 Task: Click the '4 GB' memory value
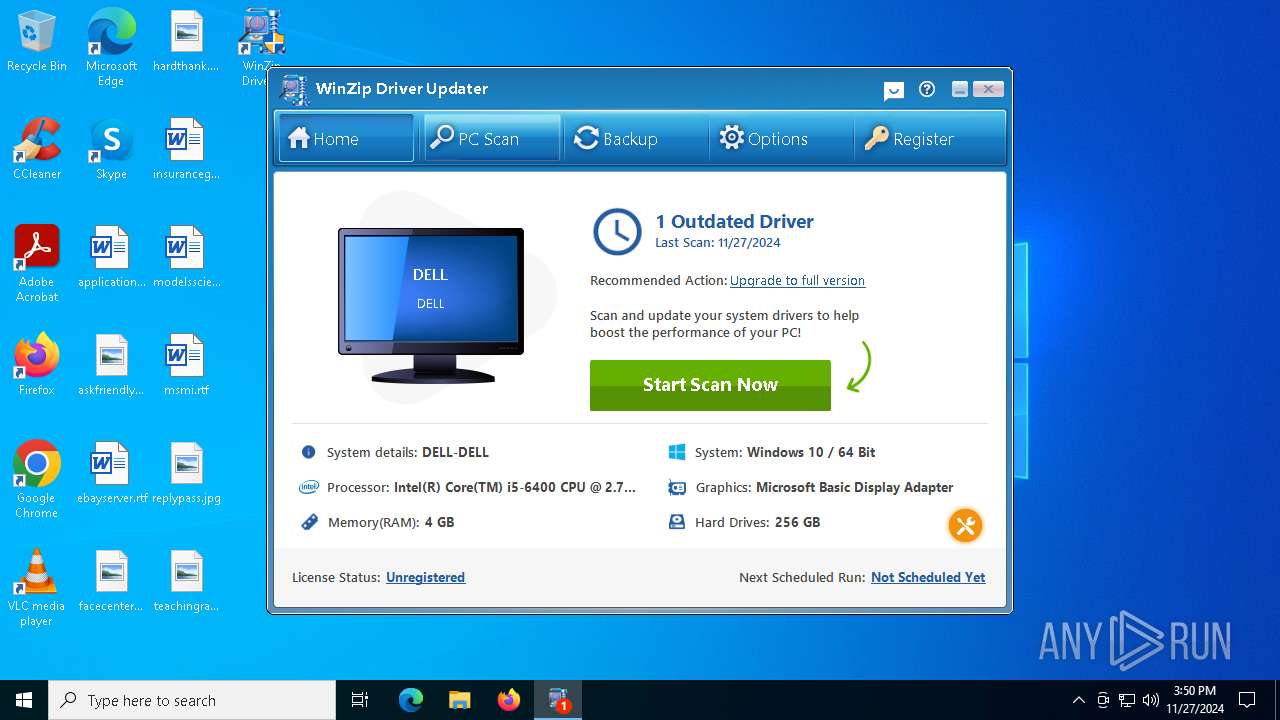(439, 522)
